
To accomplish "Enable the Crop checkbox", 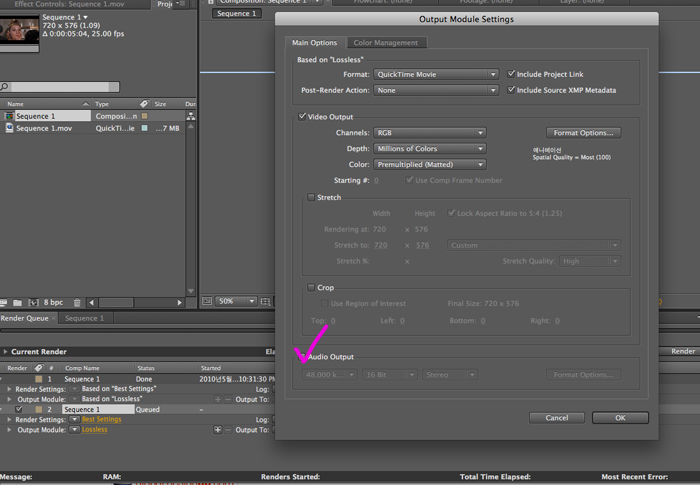I will [x=311, y=288].
